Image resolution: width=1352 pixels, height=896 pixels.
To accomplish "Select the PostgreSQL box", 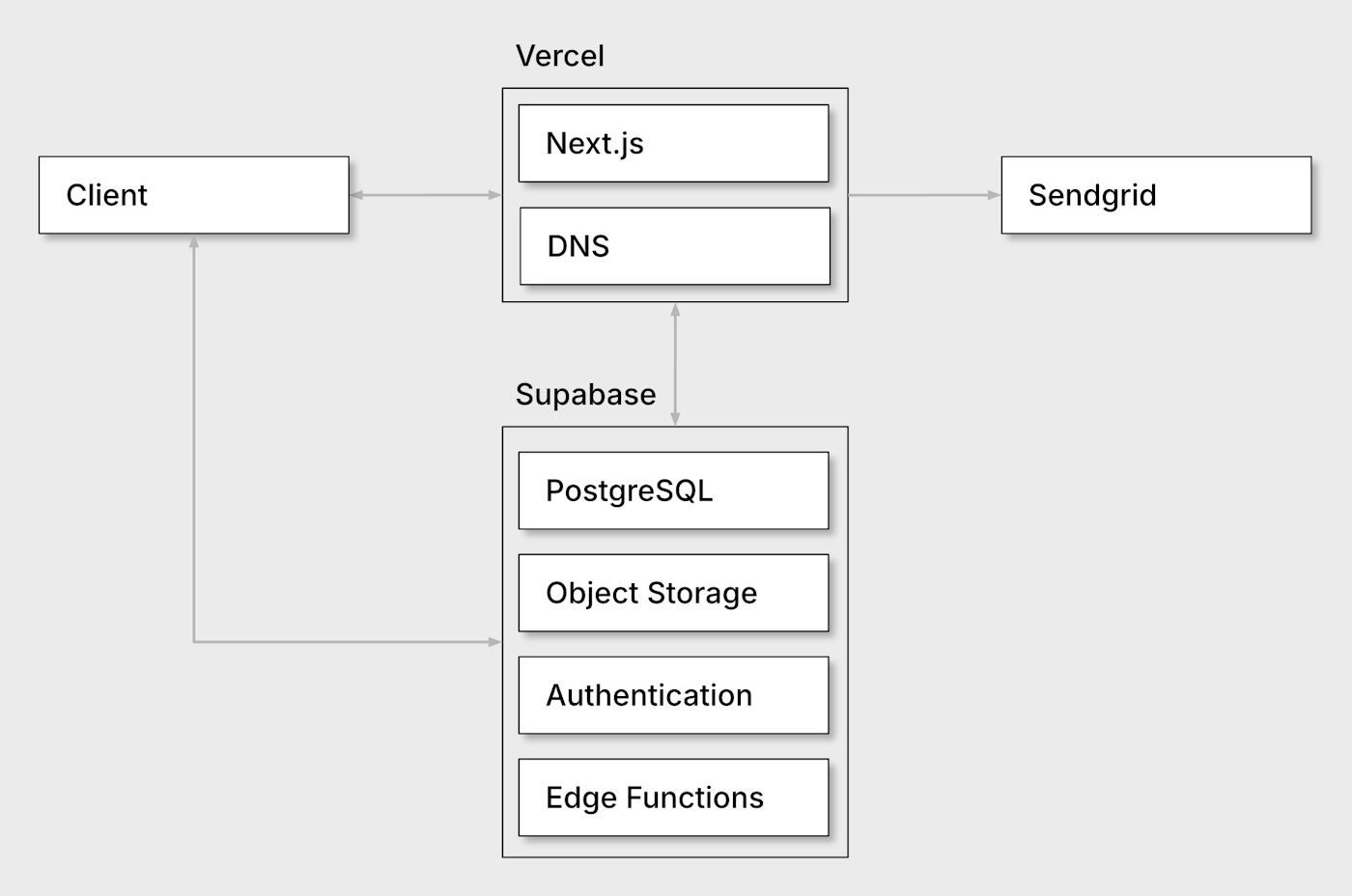I will click(673, 490).
